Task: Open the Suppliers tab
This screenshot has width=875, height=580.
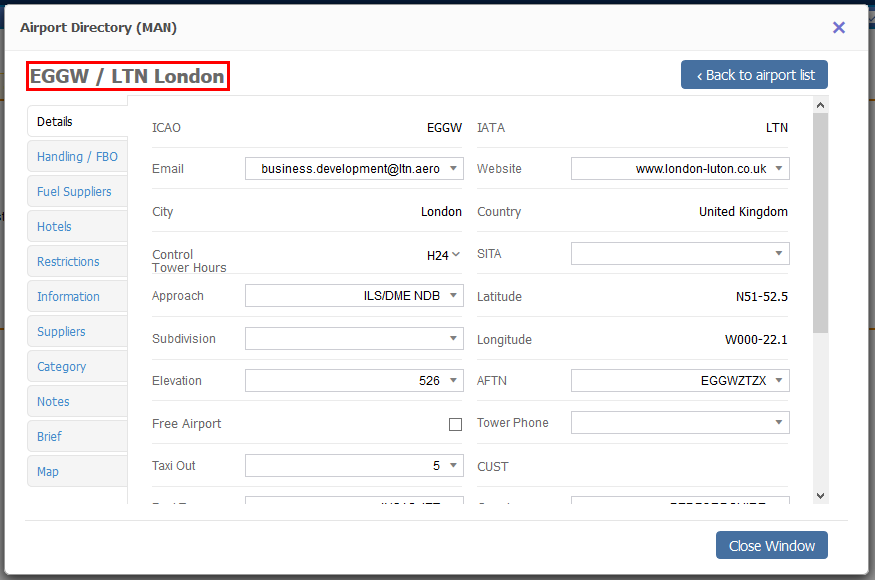Action: pos(77,332)
